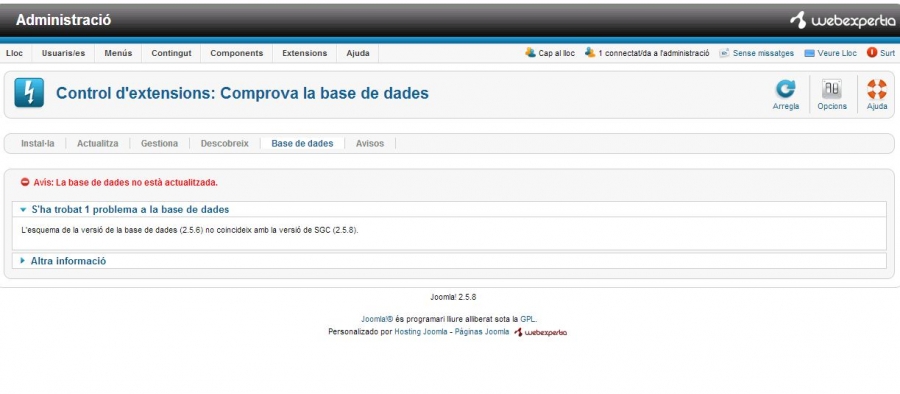Open the Joomla!® footer link
900x394 pixels.
click(x=377, y=319)
